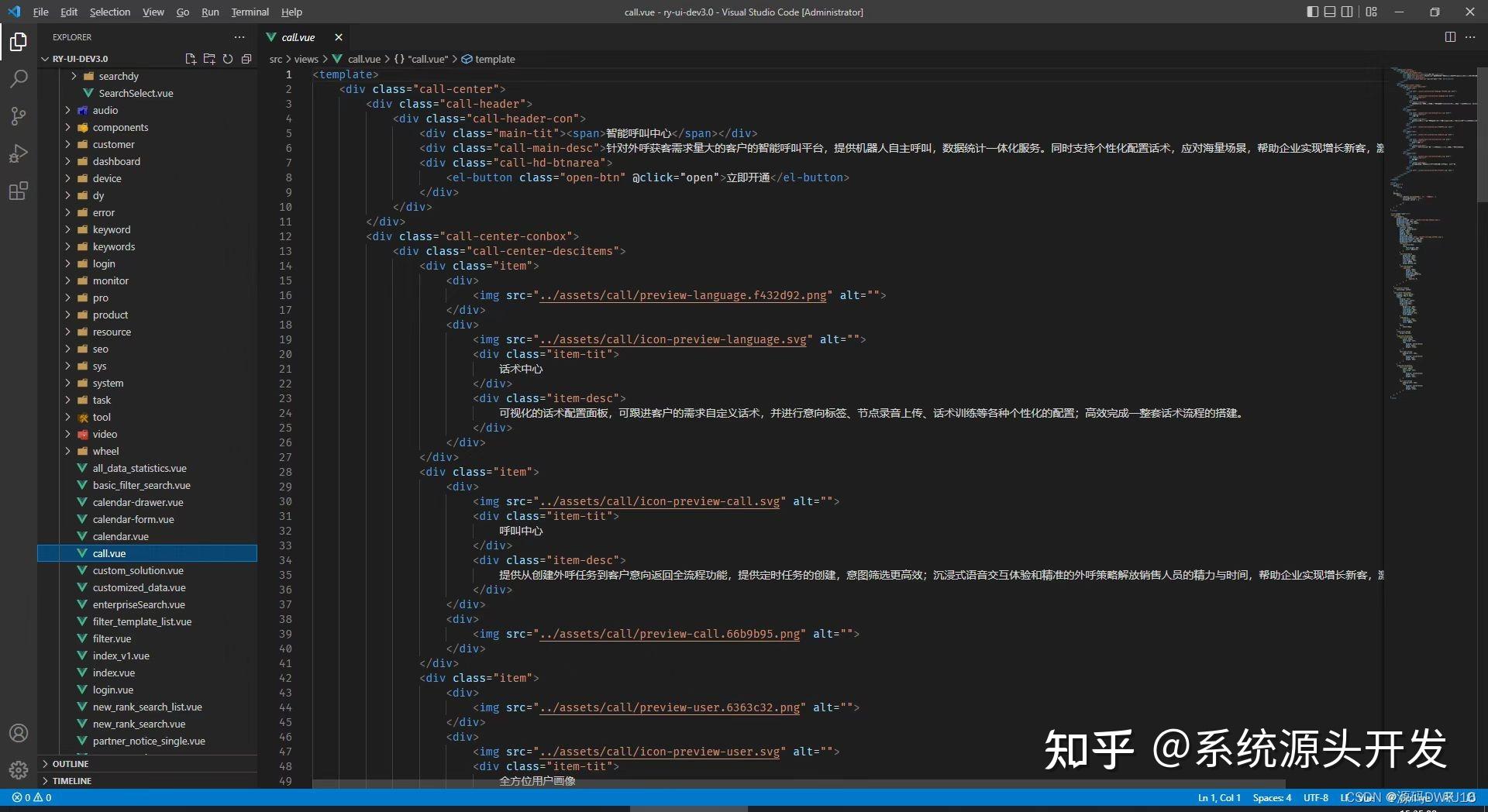Open the Selection menu

tap(110, 12)
